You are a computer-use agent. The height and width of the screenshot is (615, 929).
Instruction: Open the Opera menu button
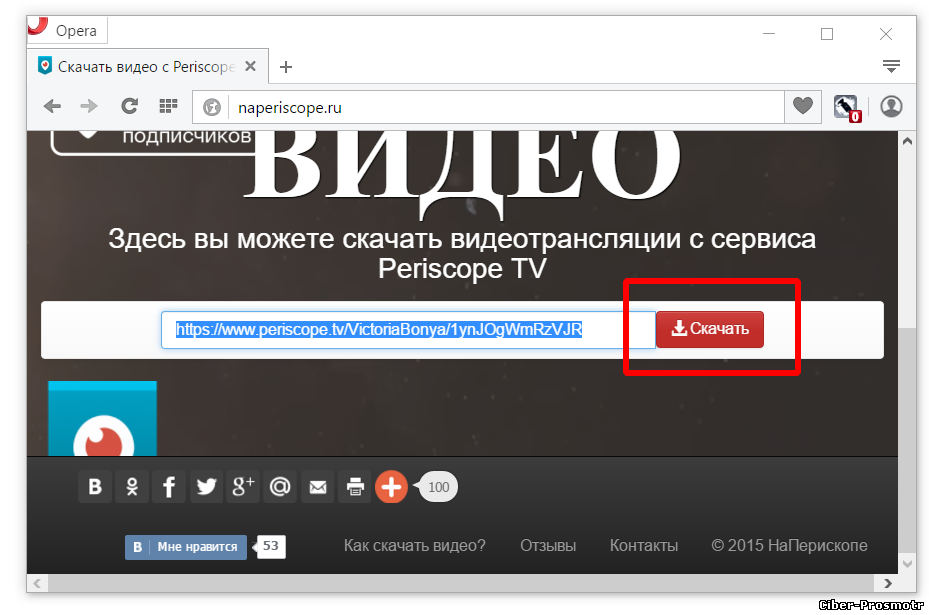click(66, 30)
